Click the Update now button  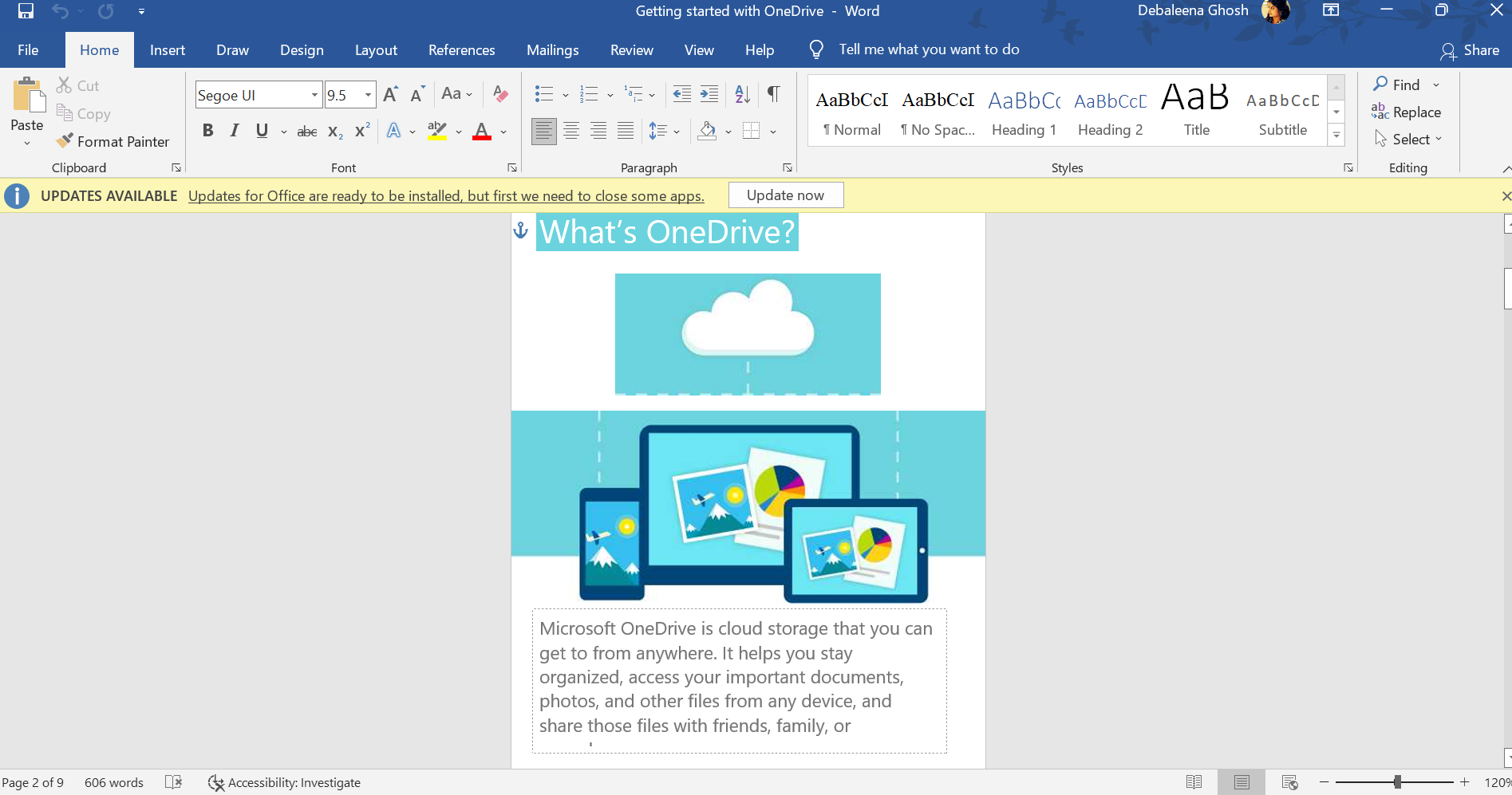pos(786,195)
